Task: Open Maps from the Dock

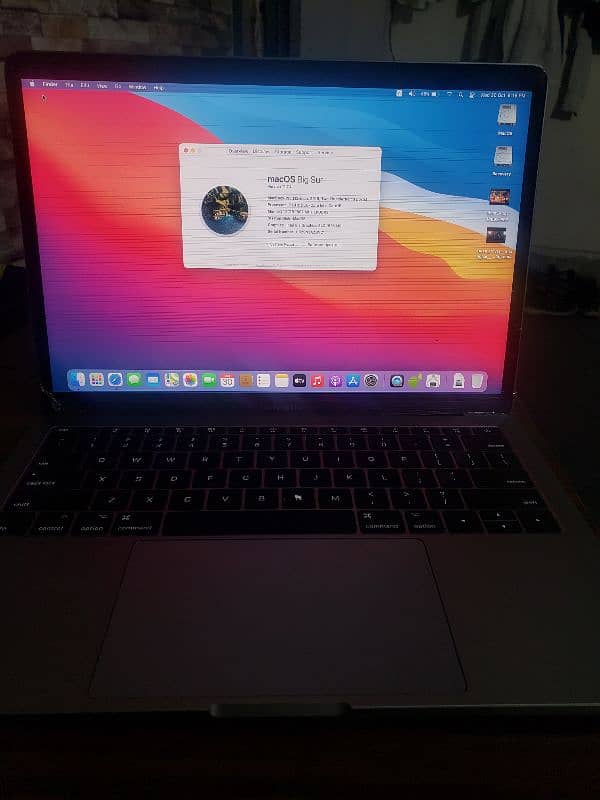Action: 171,380
